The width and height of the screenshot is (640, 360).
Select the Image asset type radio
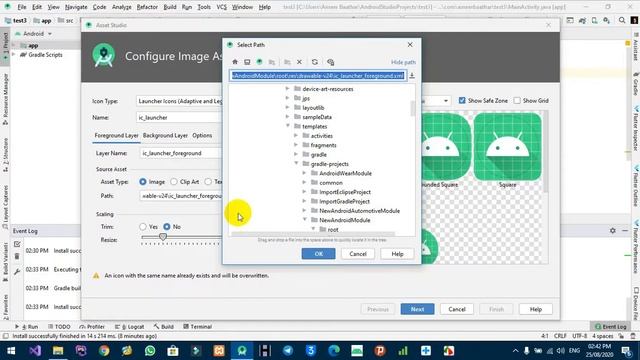[x=143, y=182]
